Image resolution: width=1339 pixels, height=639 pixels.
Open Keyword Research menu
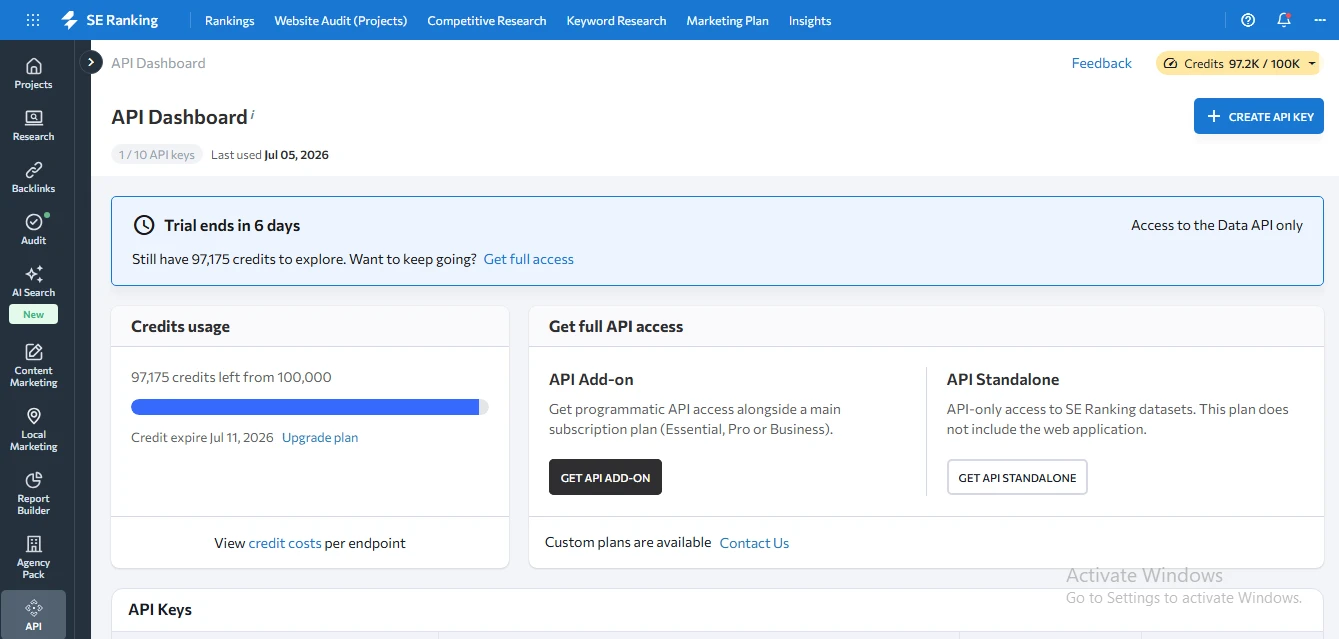pos(616,20)
